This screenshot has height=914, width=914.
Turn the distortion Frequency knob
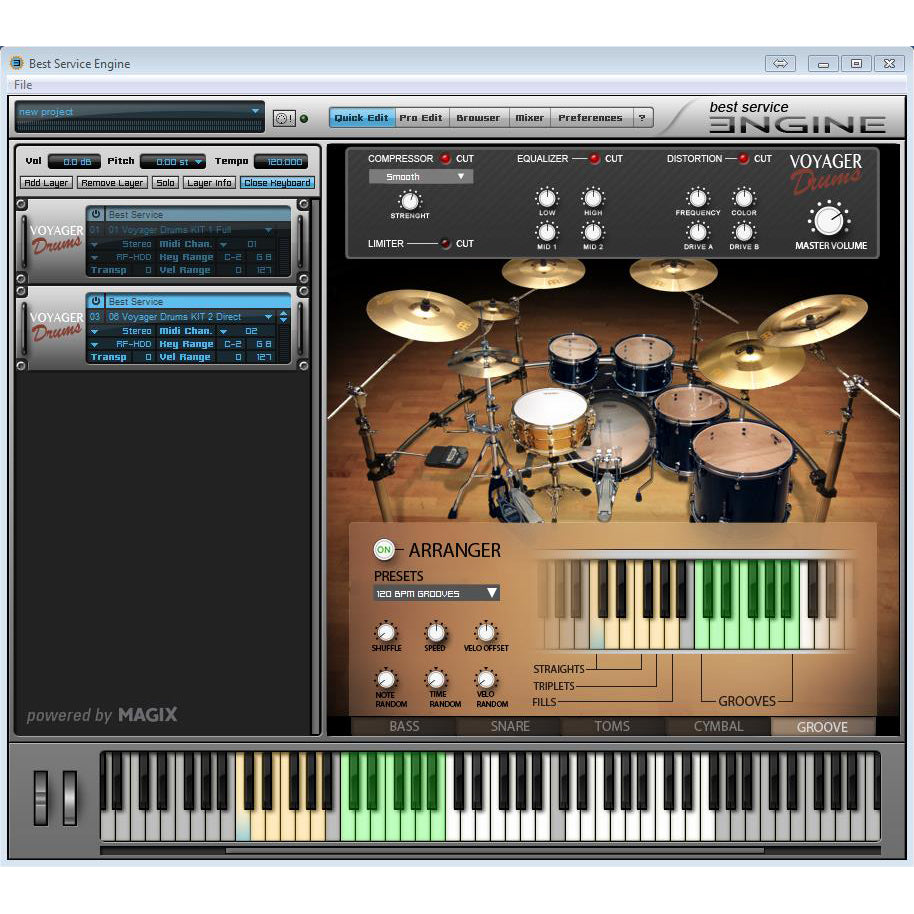(x=697, y=198)
